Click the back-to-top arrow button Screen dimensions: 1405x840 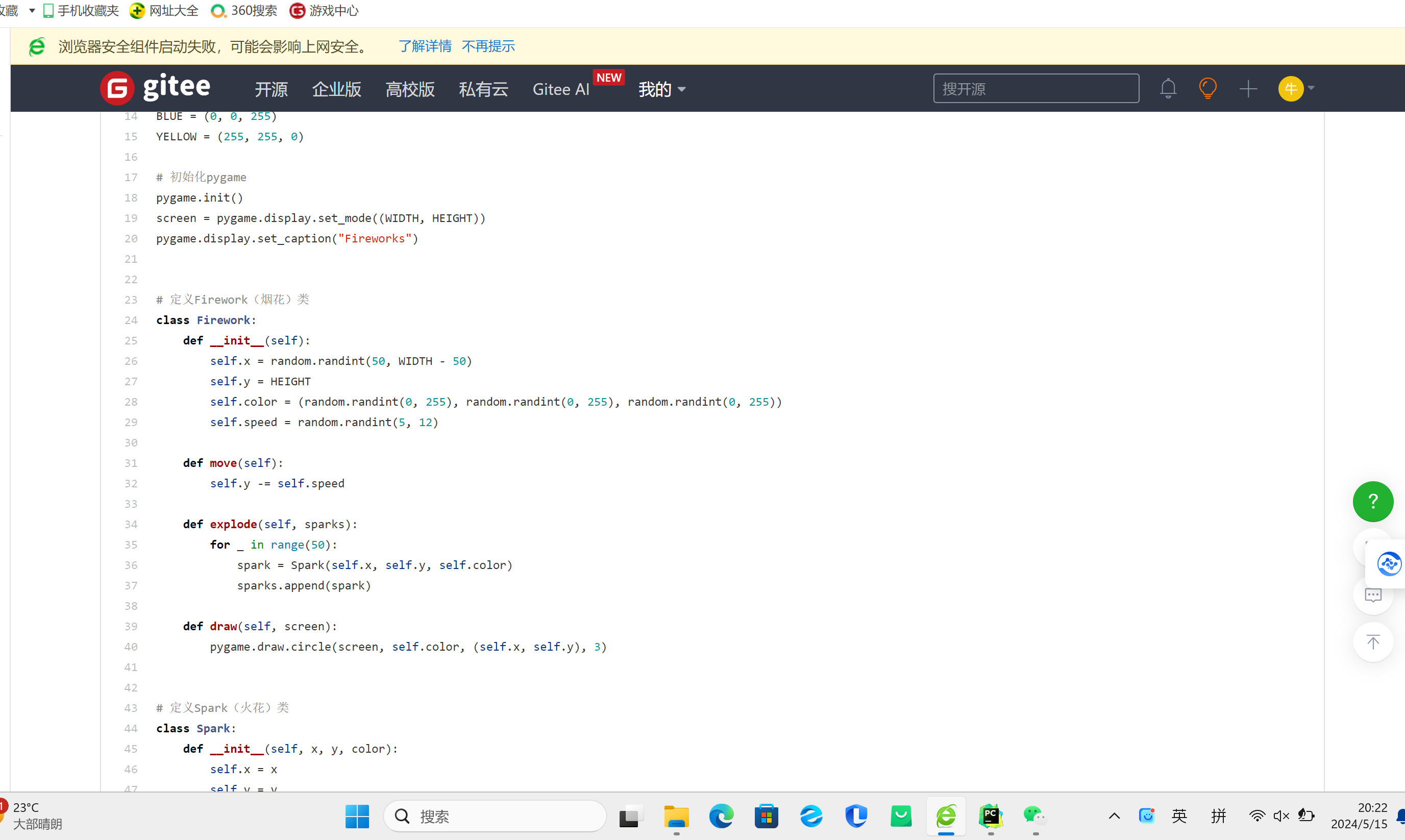tap(1373, 642)
